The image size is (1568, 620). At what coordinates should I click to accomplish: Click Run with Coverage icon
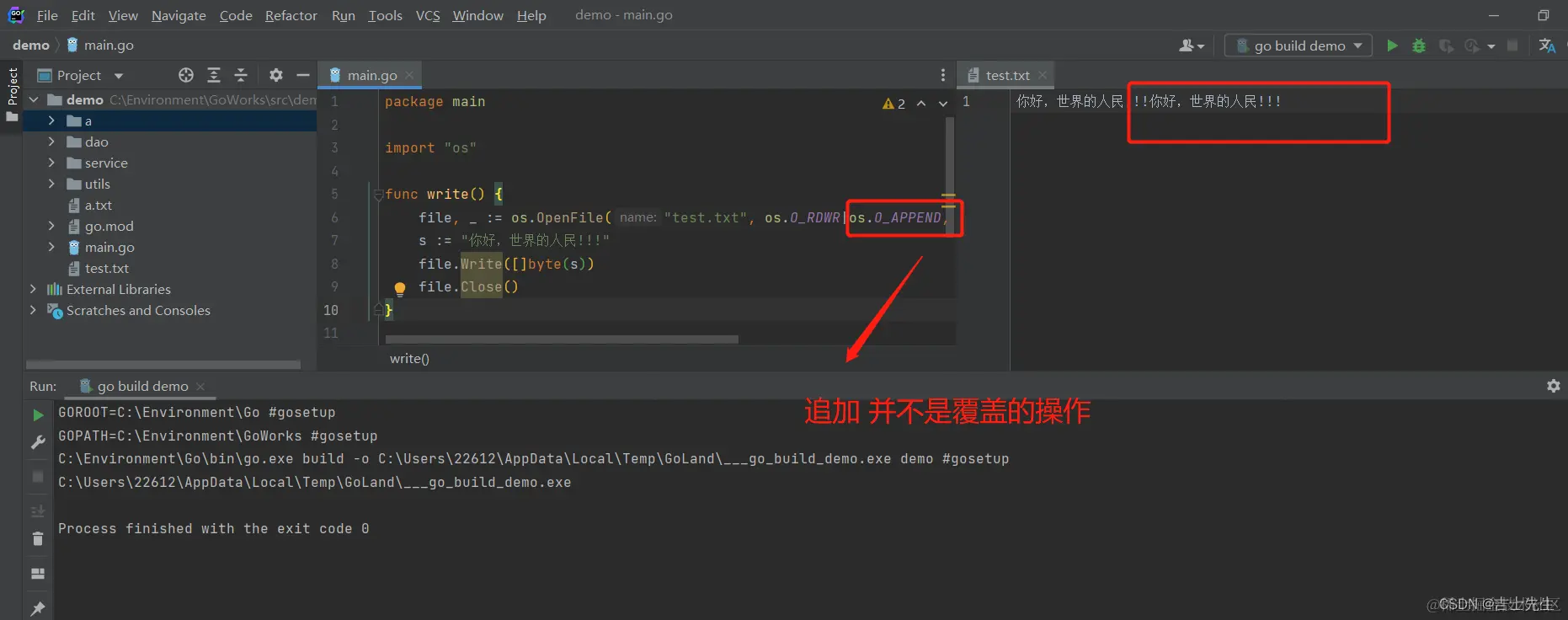point(1446,45)
